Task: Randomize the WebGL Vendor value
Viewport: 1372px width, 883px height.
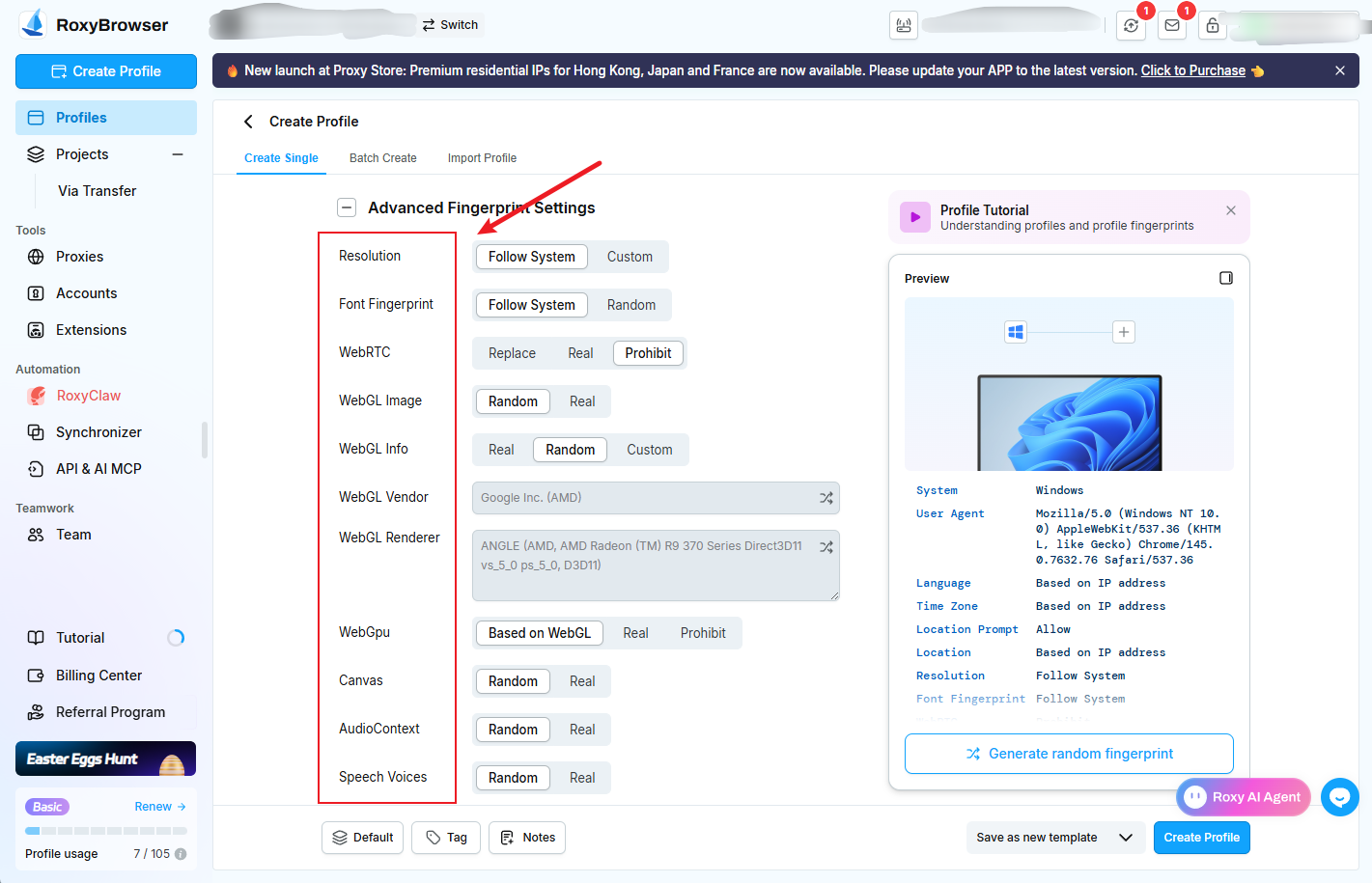Action: [x=826, y=498]
